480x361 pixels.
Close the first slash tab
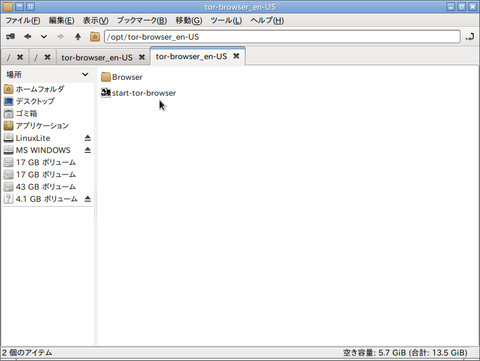pos(20,57)
